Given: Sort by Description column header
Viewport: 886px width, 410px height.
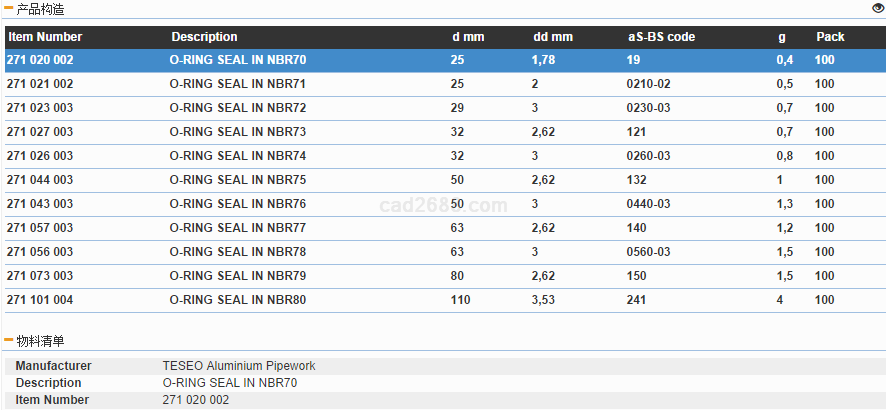Looking at the screenshot, I should click(x=204, y=37).
